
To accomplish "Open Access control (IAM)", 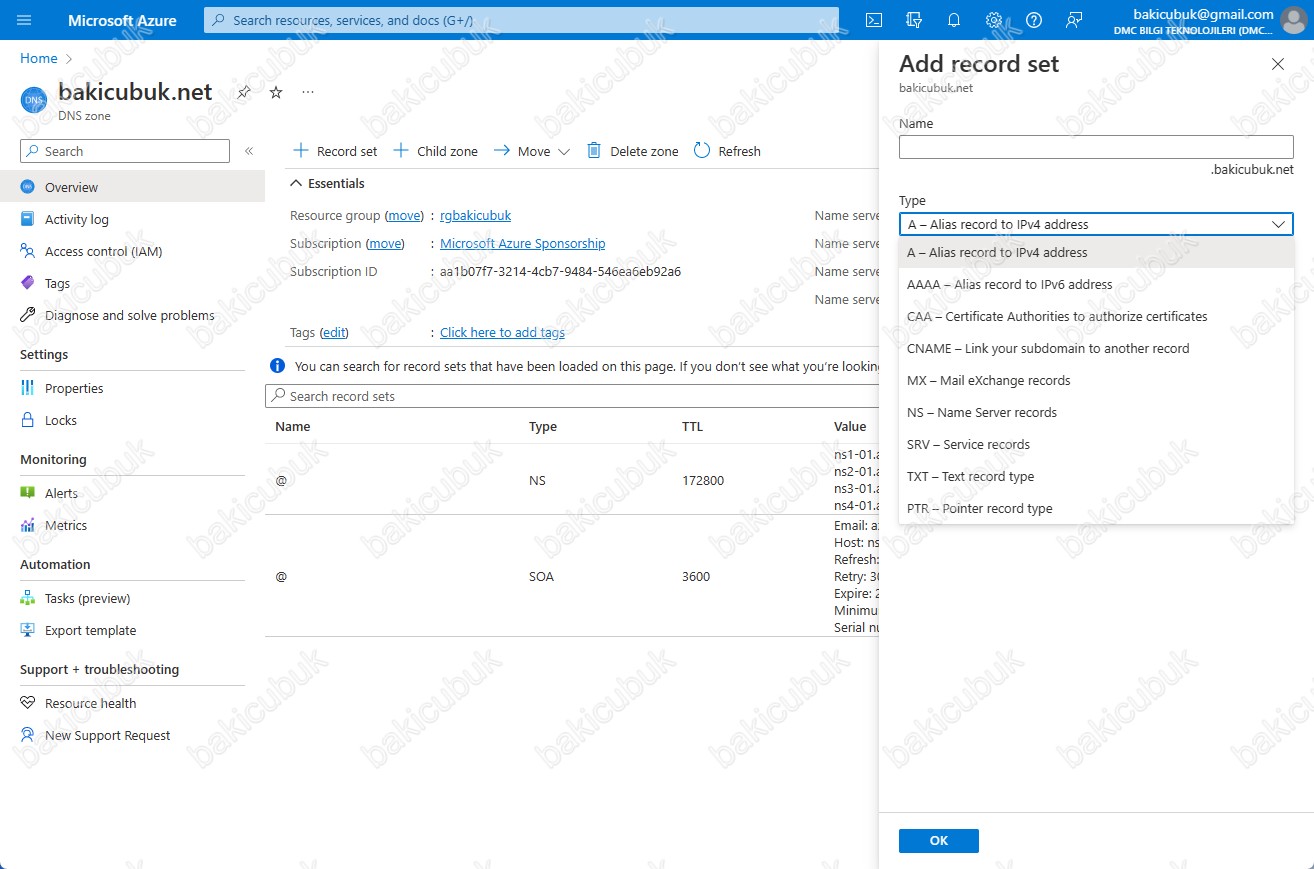I will point(132,251).
